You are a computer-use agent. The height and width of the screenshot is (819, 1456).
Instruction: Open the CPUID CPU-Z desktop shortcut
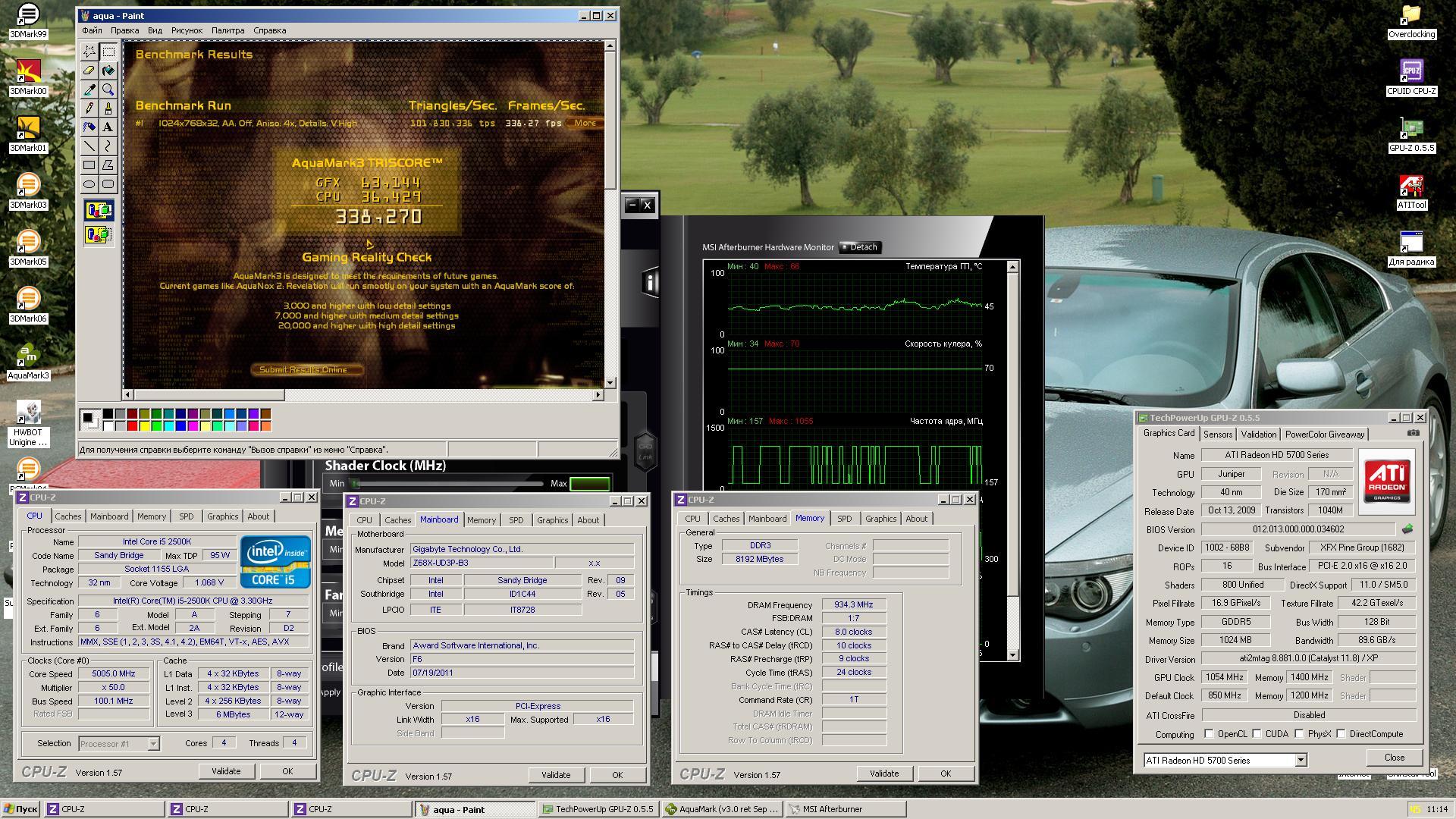click(x=1411, y=77)
